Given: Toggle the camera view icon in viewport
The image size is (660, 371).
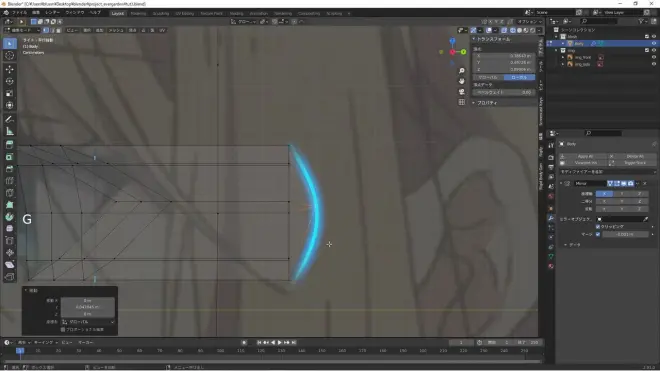Looking at the screenshot, I should pos(462,92).
